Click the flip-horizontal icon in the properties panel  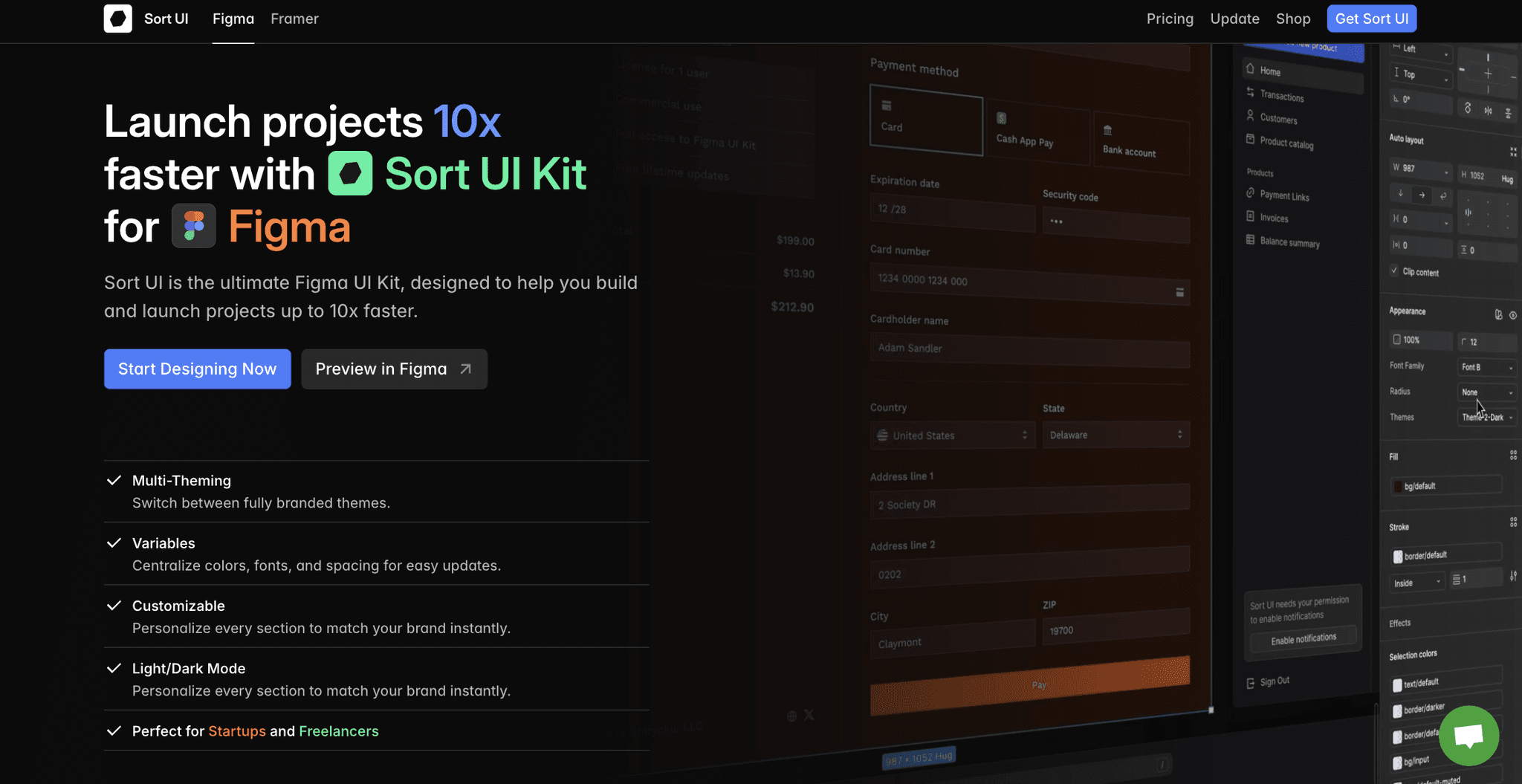[1489, 110]
